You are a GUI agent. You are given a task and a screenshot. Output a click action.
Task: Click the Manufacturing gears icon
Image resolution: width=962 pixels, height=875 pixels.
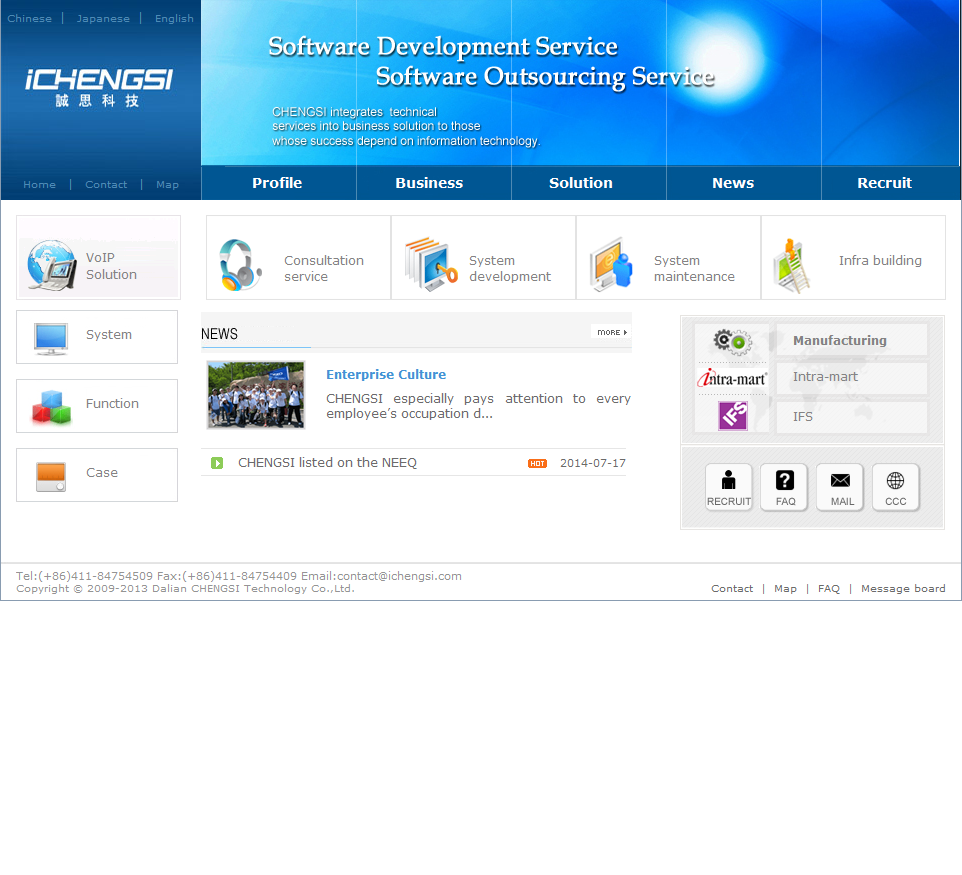click(732, 341)
